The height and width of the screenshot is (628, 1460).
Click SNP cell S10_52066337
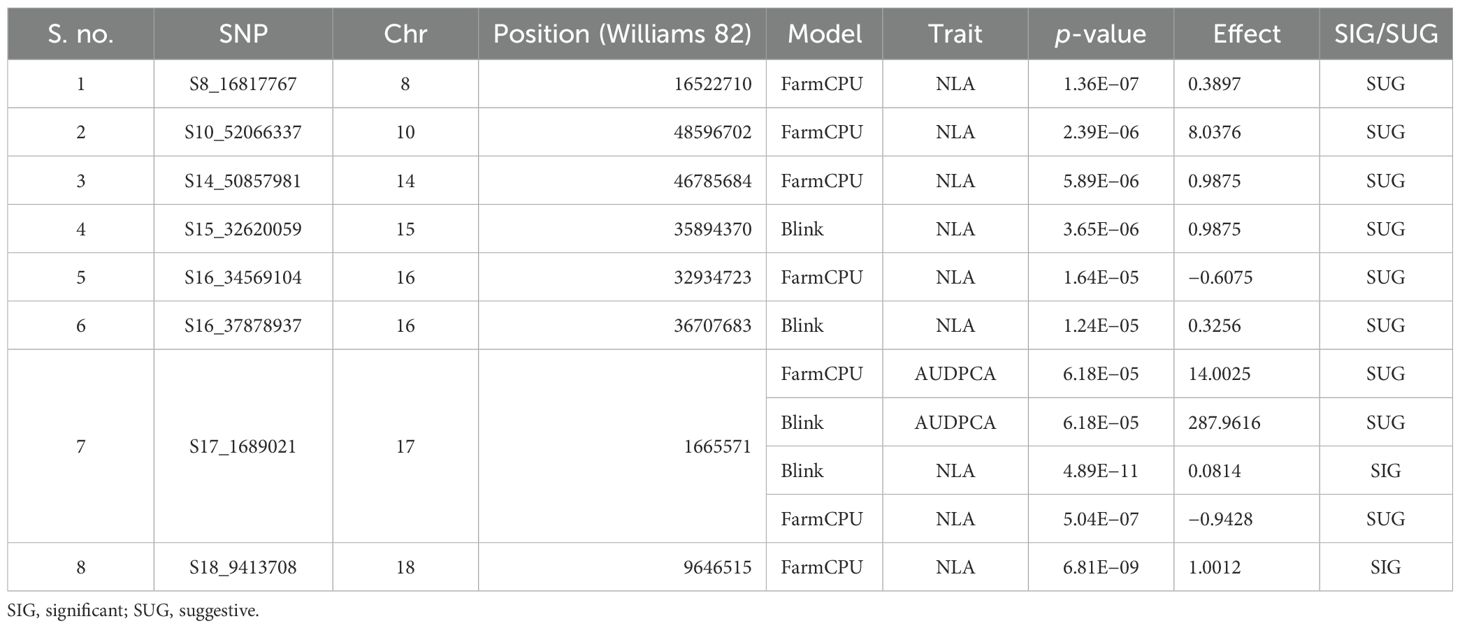pos(243,132)
